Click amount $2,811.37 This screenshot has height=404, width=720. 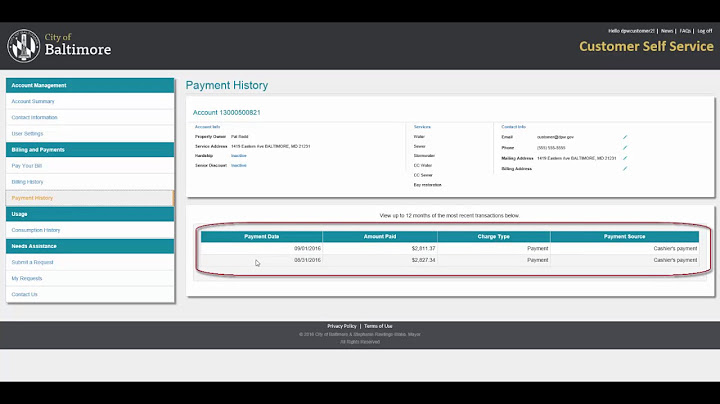coord(423,248)
